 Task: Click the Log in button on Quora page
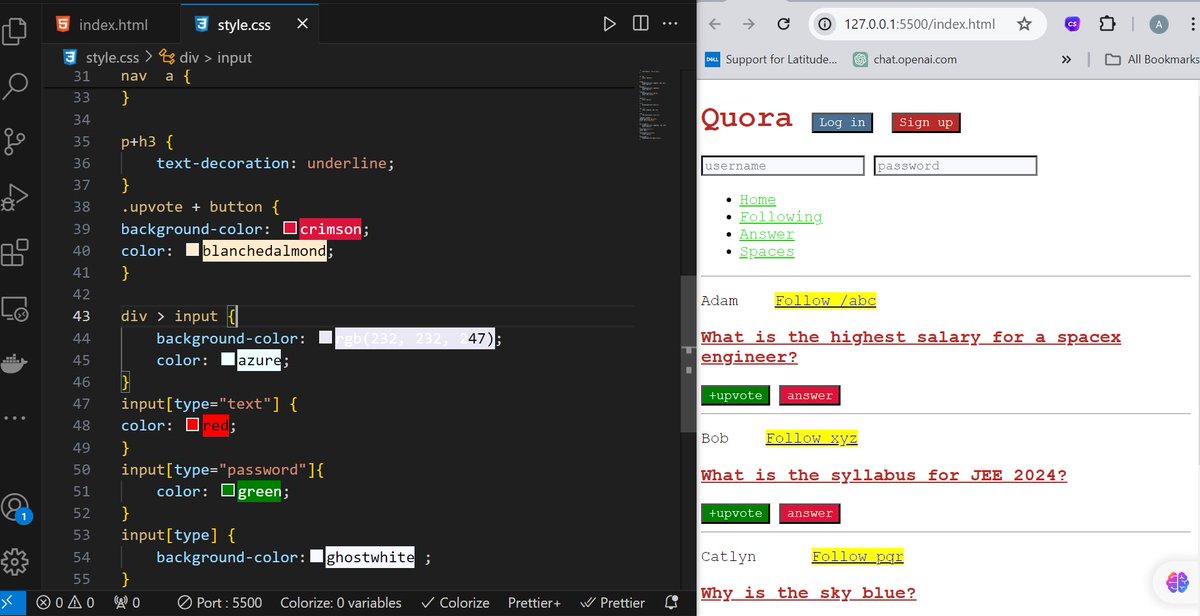click(x=842, y=123)
